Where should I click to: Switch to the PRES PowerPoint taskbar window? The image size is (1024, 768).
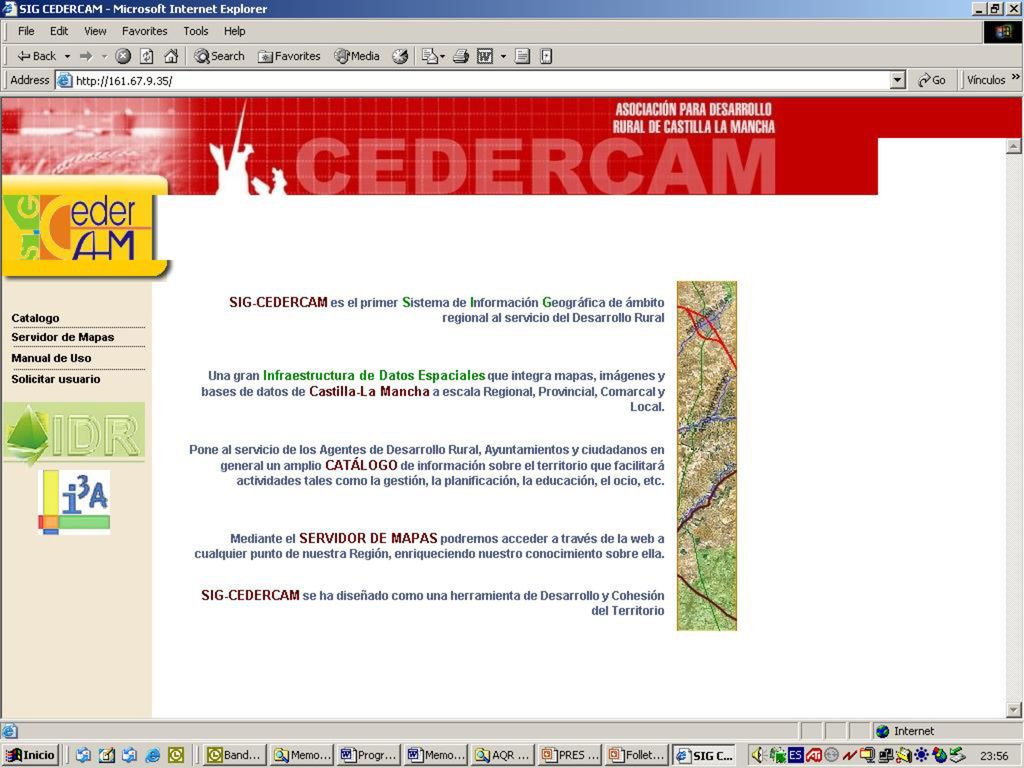pyautogui.click(x=569, y=755)
